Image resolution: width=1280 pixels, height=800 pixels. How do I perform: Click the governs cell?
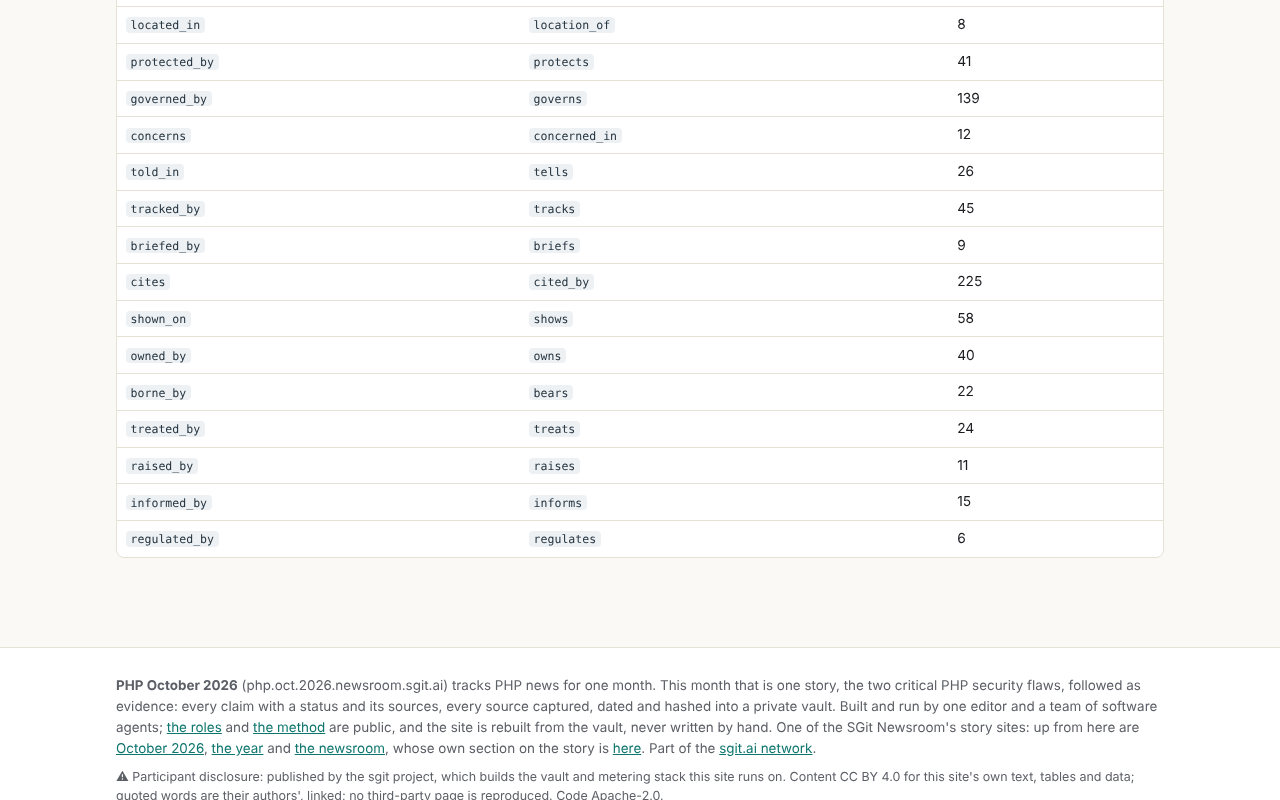[x=558, y=99]
